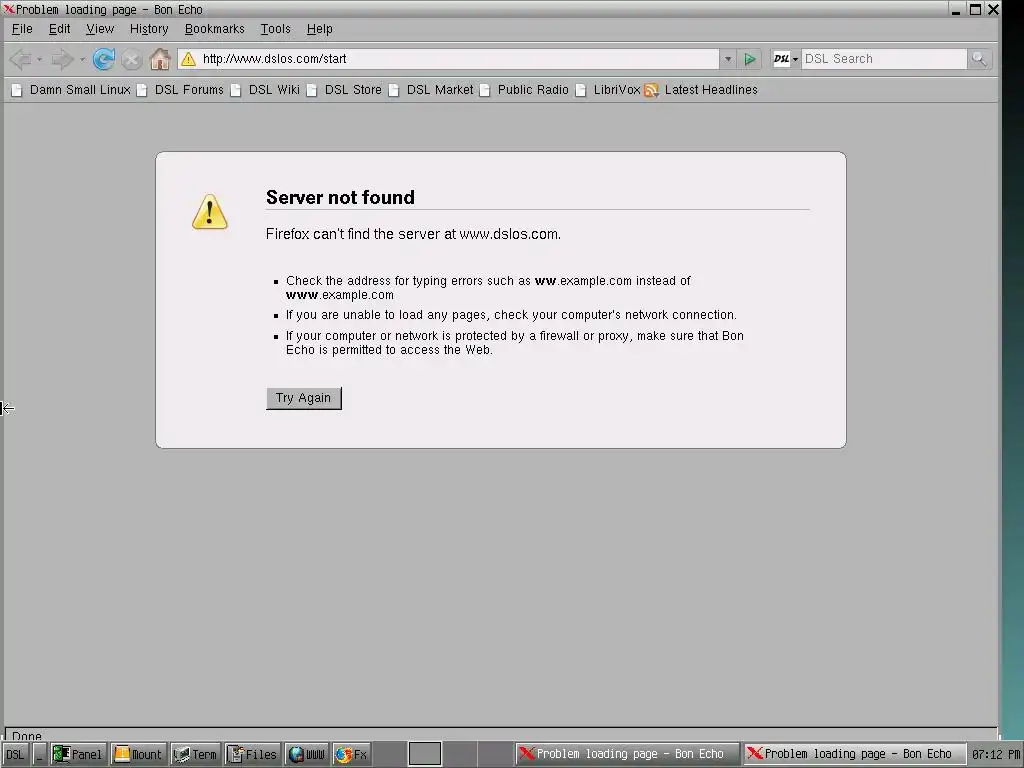Maximize the Bon Echo window
This screenshot has height=768, width=1024.
pyautogui.click(x=975, y=9)
